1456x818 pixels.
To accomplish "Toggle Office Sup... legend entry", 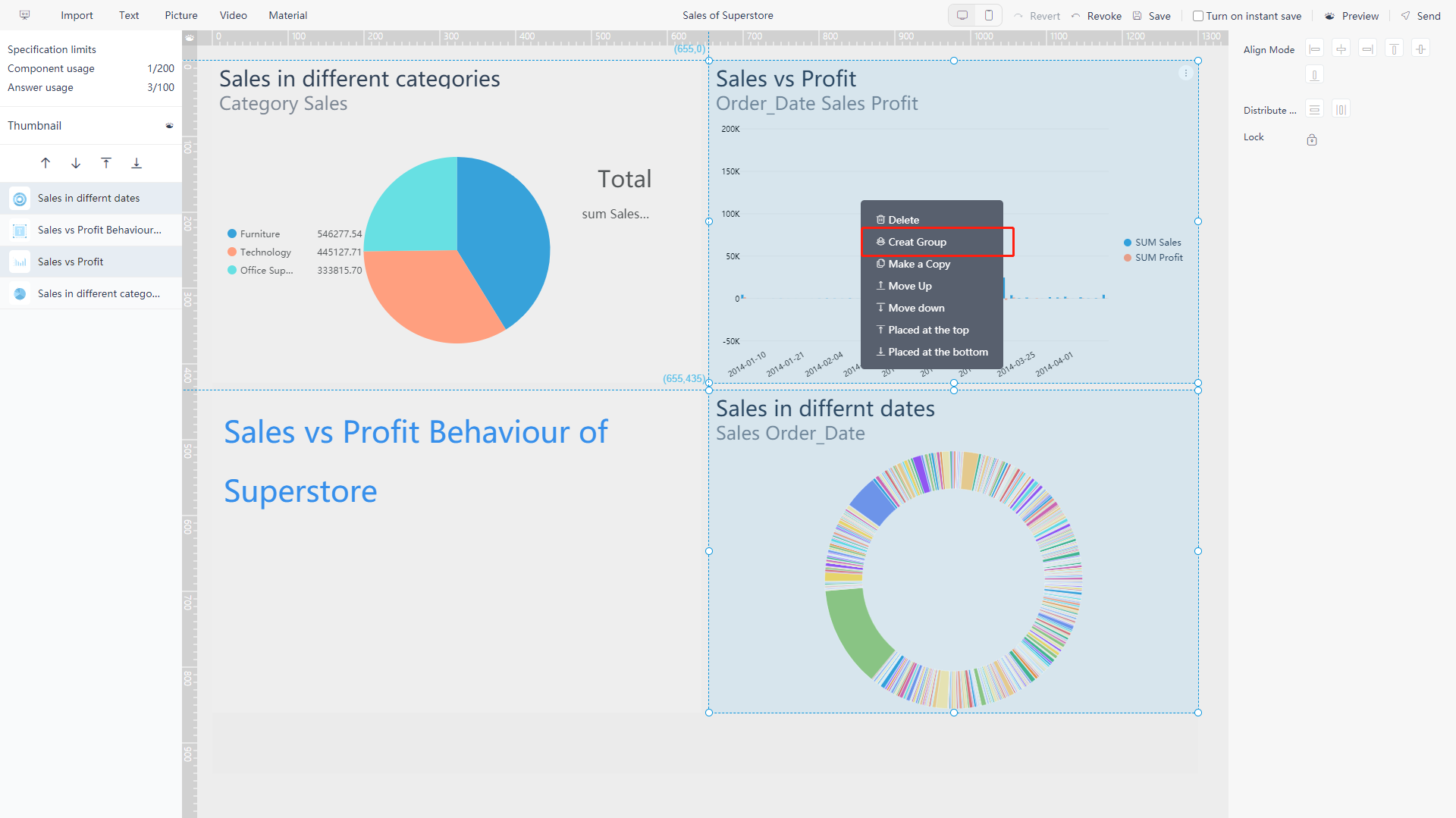I will pos(260,271).
